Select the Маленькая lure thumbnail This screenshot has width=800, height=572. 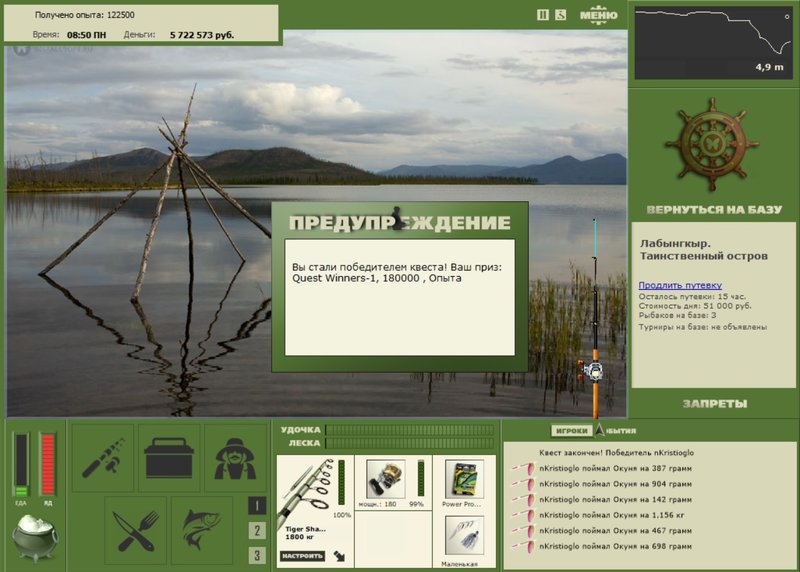coord(464,535)
